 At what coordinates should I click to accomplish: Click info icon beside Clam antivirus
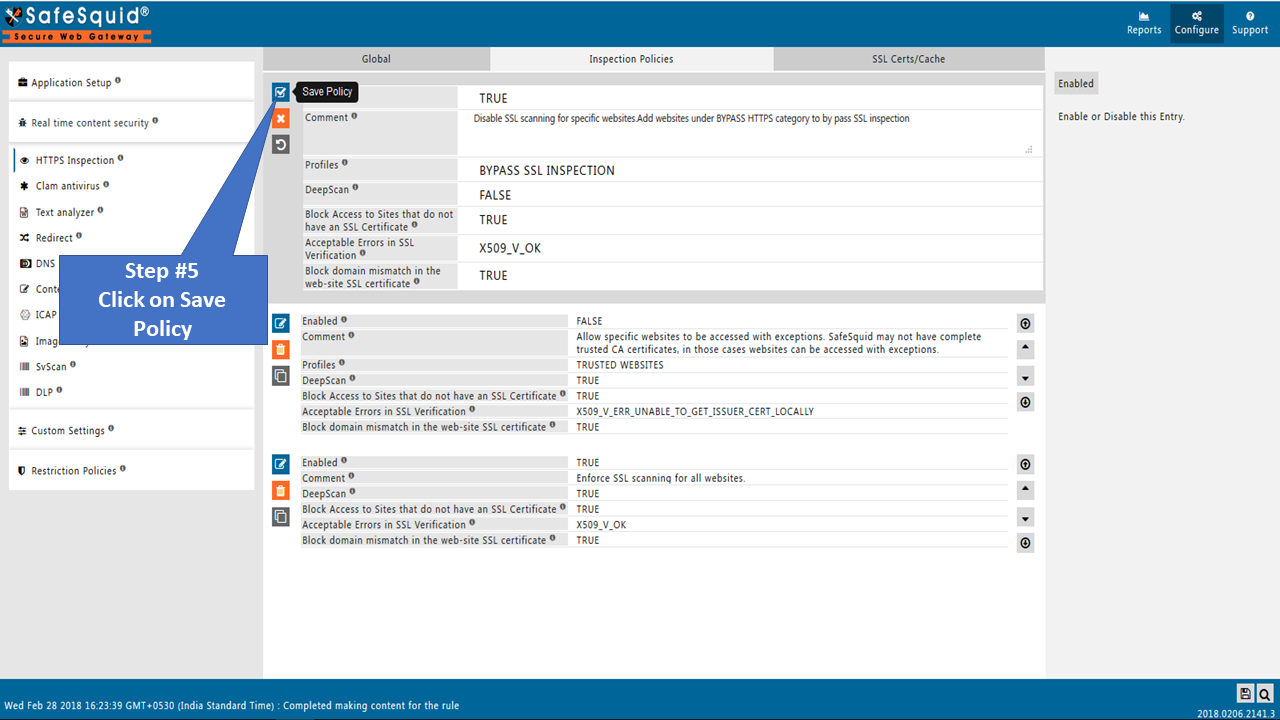(x=106, y=184)
